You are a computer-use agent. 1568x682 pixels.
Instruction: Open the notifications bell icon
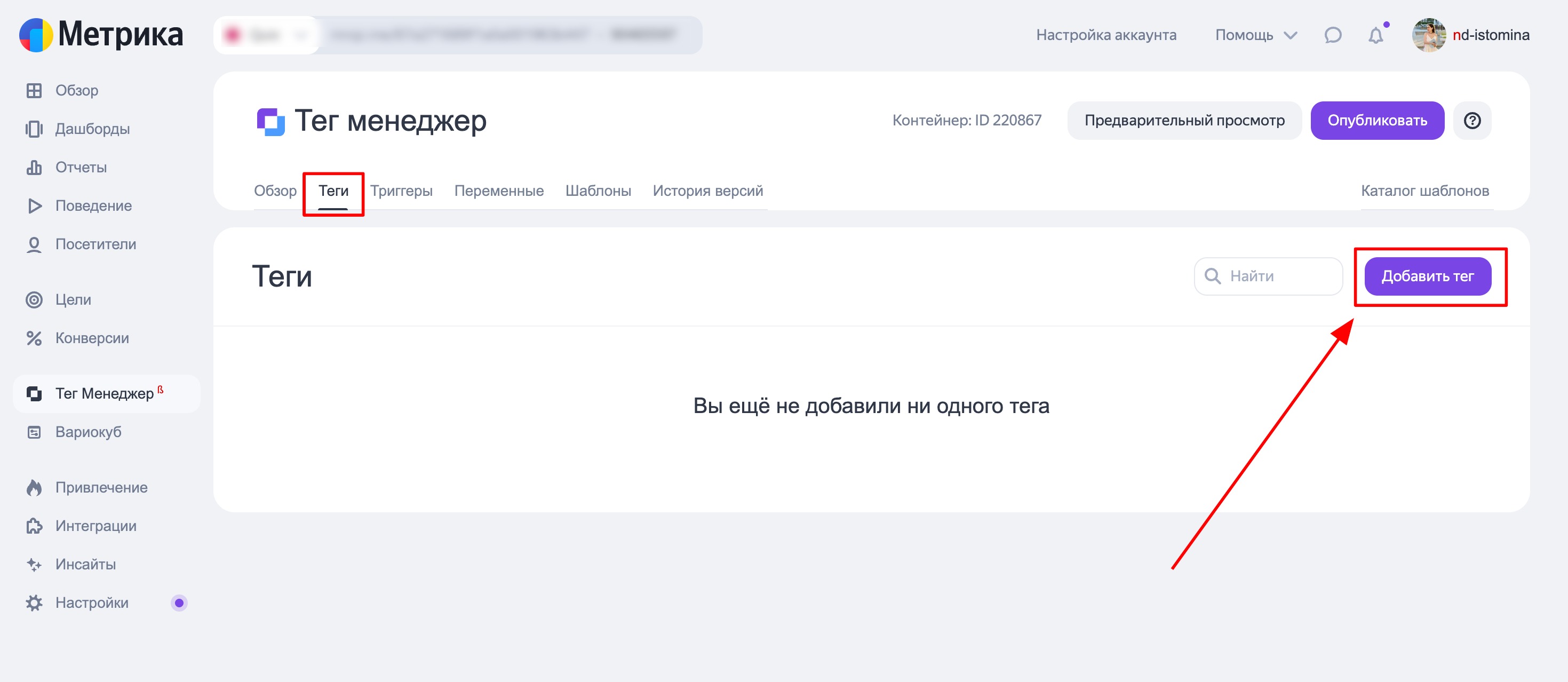(x=1375, y=35)
